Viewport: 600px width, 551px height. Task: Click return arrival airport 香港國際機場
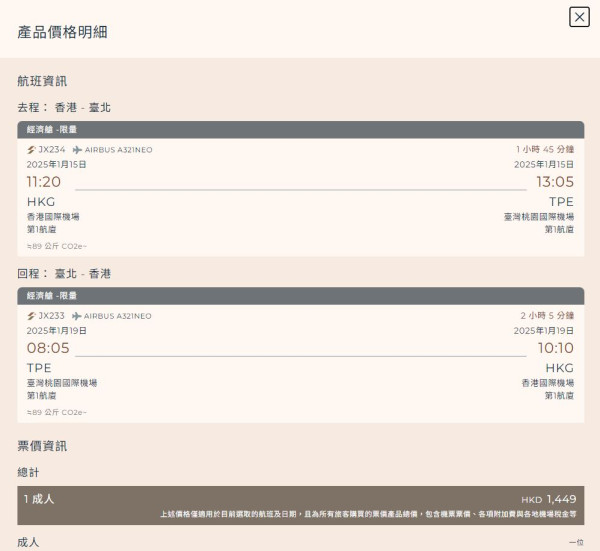548,383
